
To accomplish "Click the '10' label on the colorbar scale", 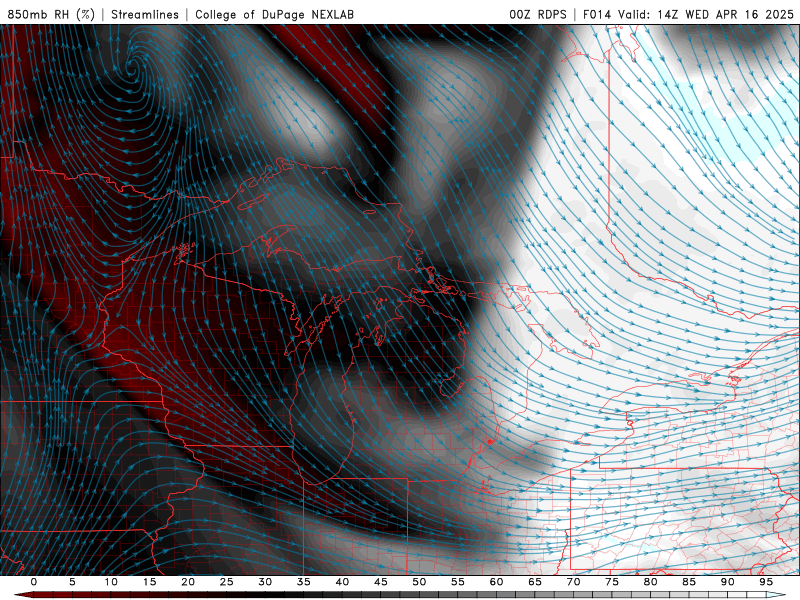I will (x=111, y=582).
